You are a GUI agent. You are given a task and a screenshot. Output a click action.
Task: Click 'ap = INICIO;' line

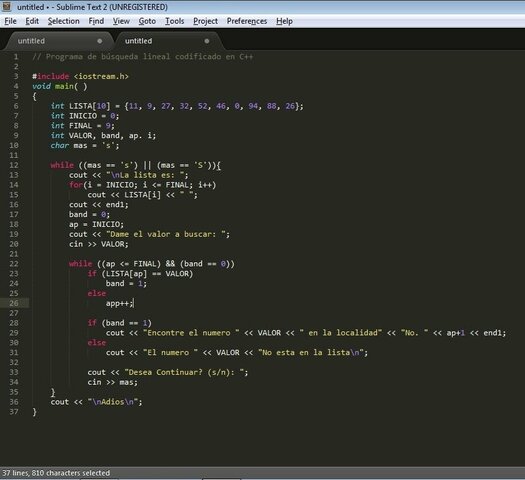[96, 224]
